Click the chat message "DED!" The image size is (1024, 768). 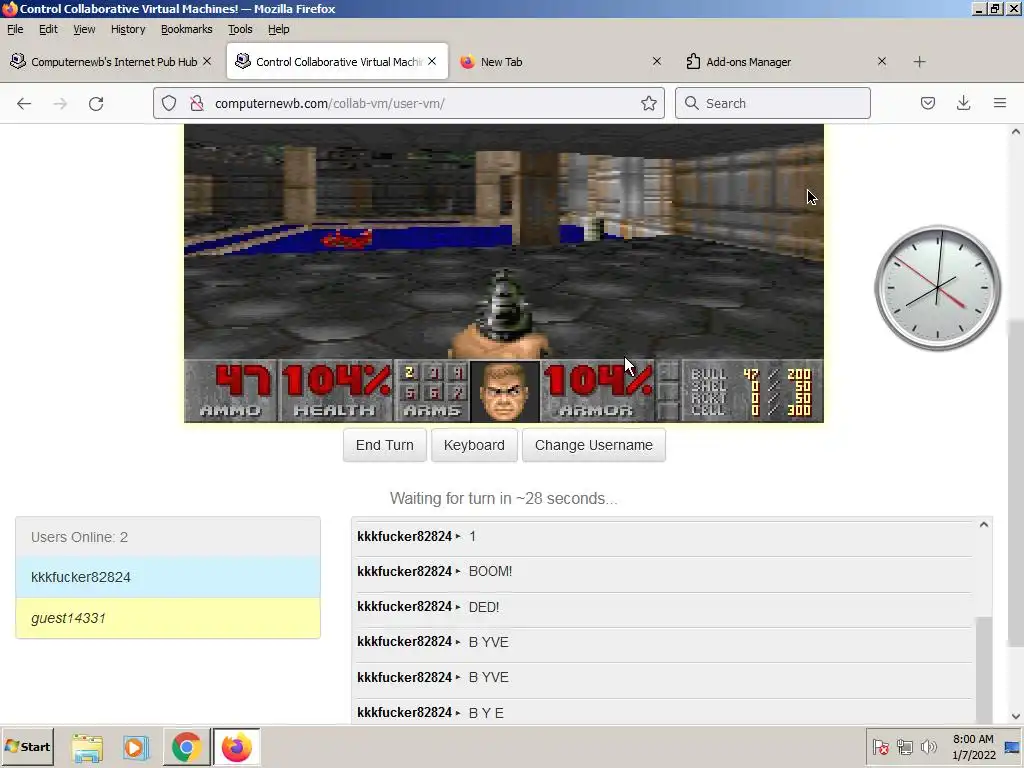tap(484, 607)
